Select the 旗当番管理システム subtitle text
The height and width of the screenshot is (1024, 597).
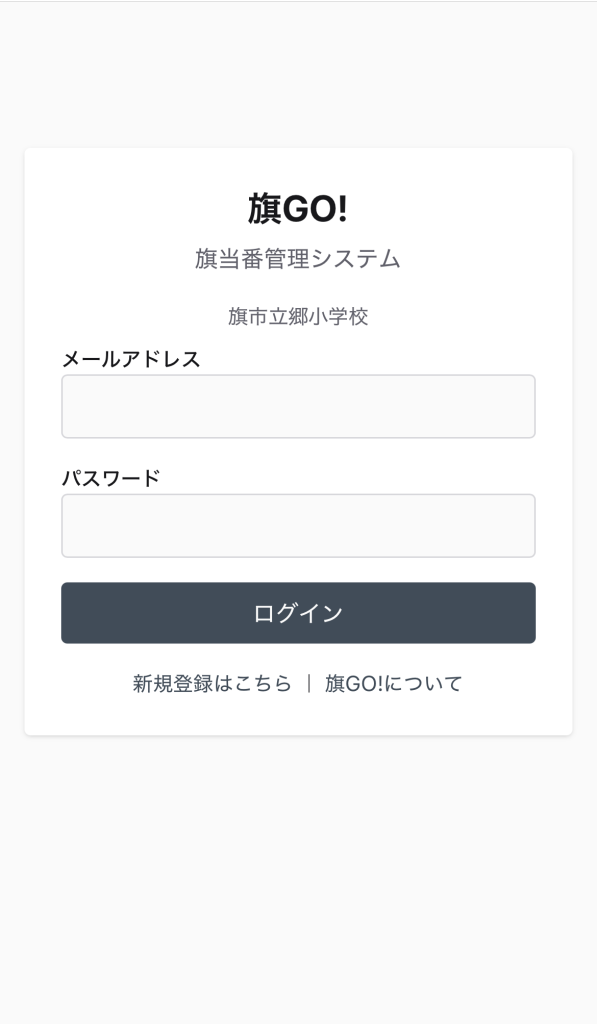pyautogui.click(x=298, y=258)
